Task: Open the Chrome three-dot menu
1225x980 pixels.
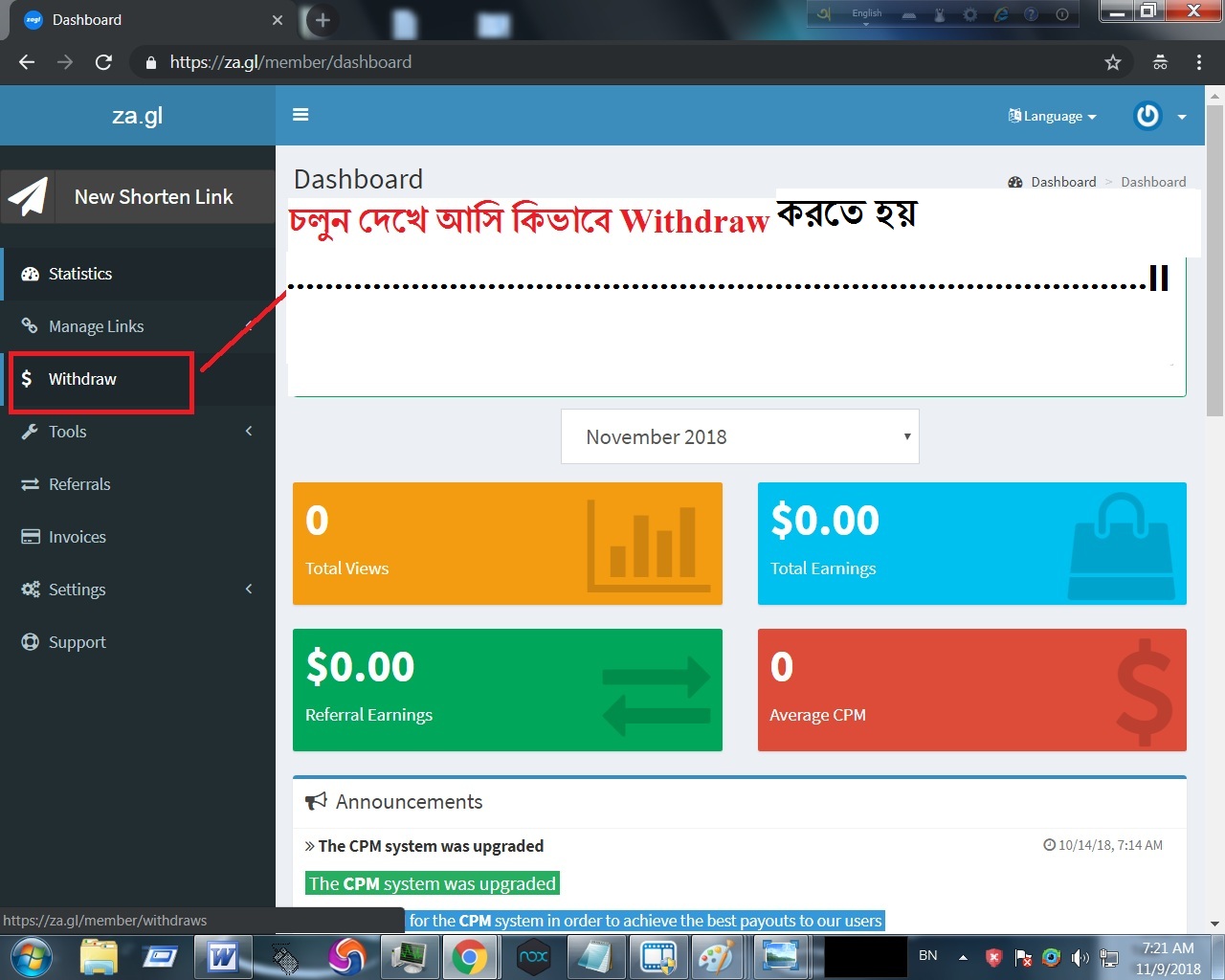Action: point(1198,62)
